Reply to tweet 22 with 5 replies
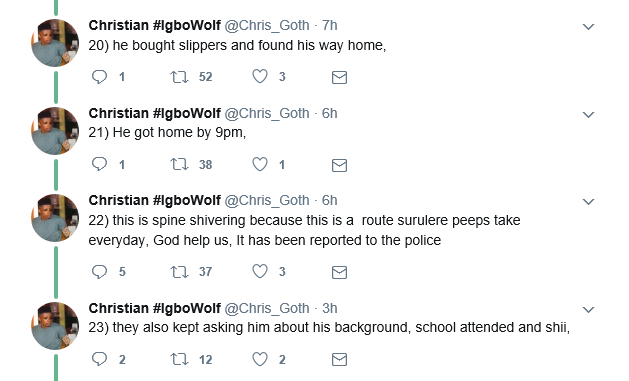 point(99,272)
